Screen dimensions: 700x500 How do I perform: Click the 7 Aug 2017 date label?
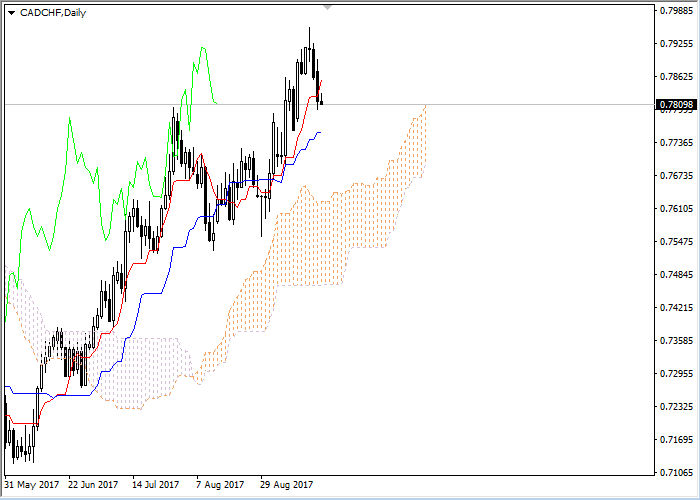coord(221,485)
